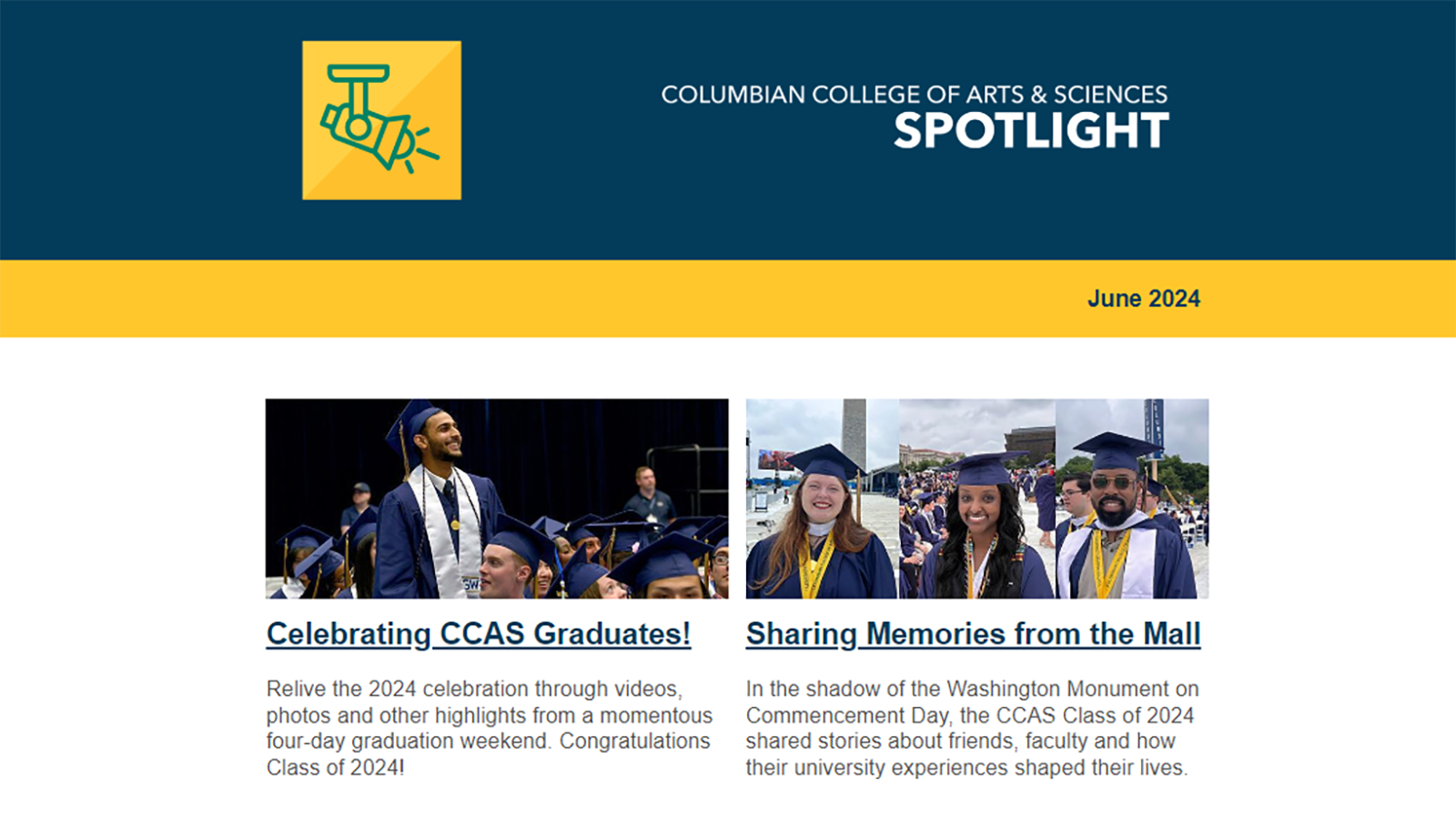Viewport: 1456px width, 819px height.
Task: Select the June 2024 date label
Action: coord(1144,298)
